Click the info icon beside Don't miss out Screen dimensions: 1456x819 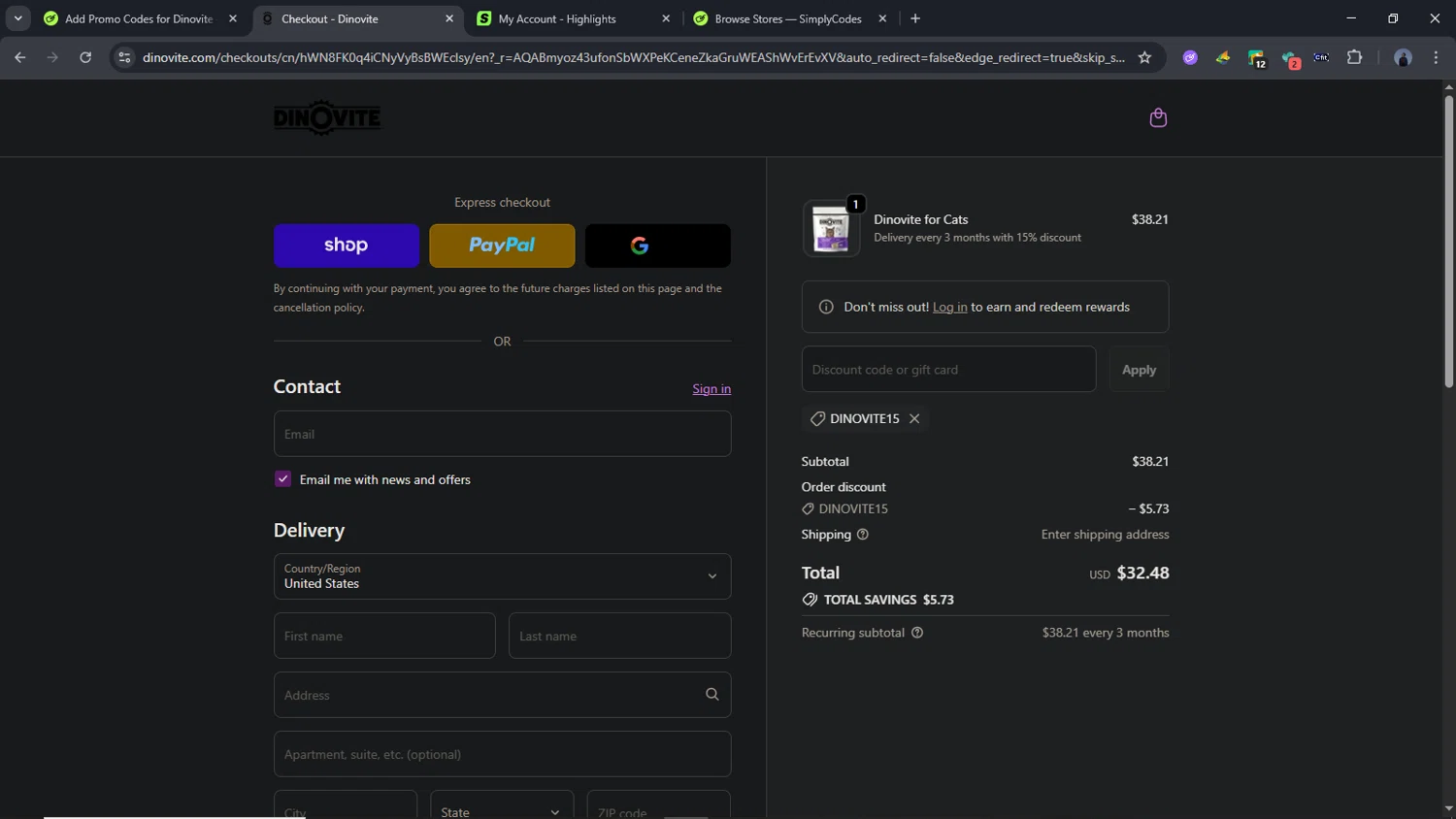pos(826,307)
